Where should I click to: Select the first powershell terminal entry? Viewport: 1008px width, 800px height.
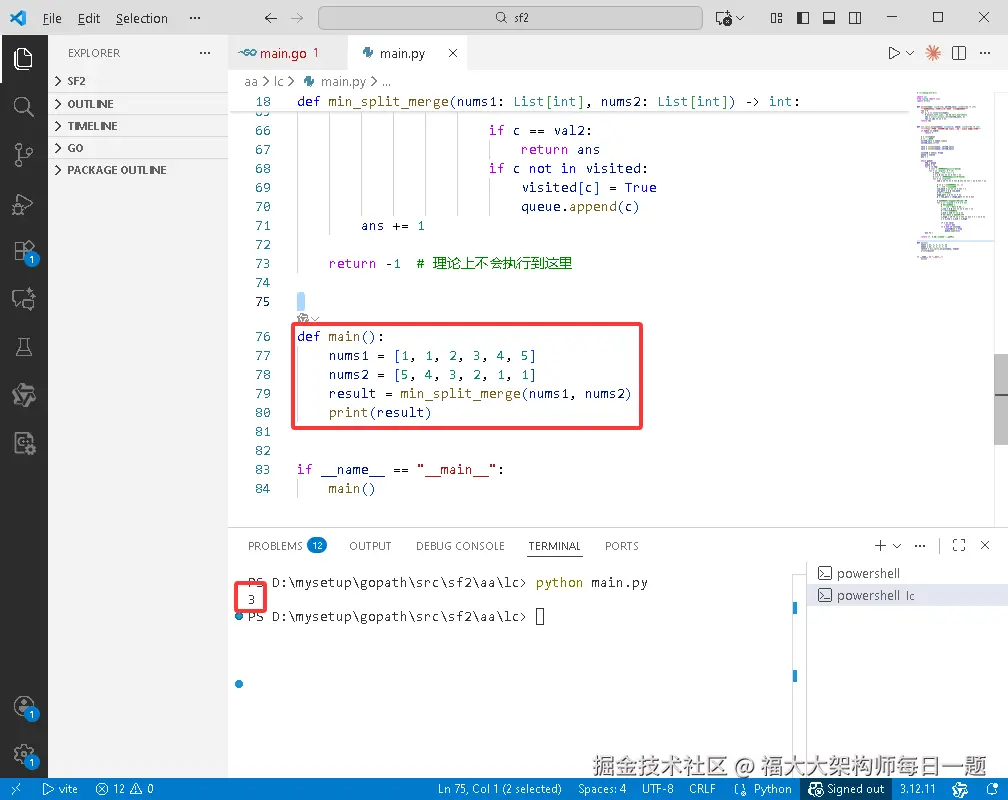[907, 573]
